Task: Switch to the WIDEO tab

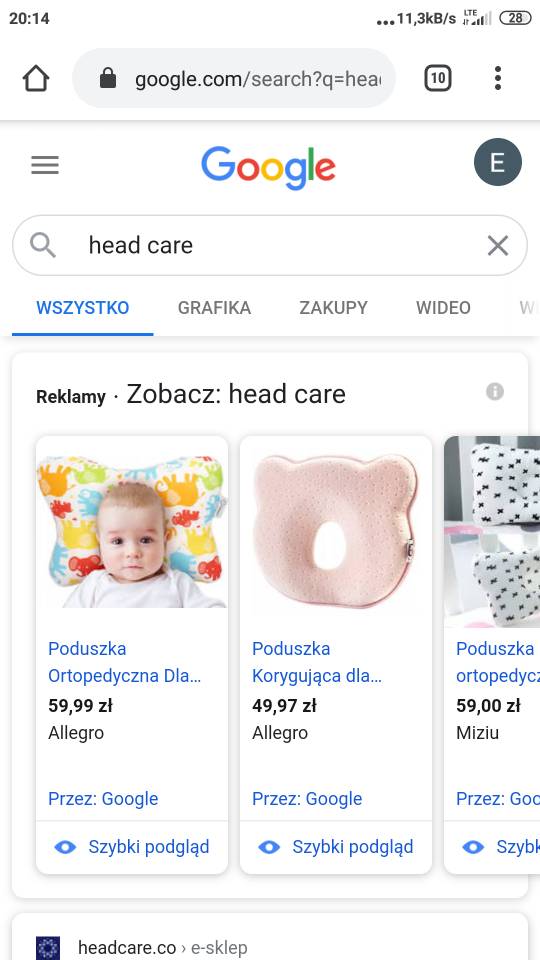Action: (443, 307)
